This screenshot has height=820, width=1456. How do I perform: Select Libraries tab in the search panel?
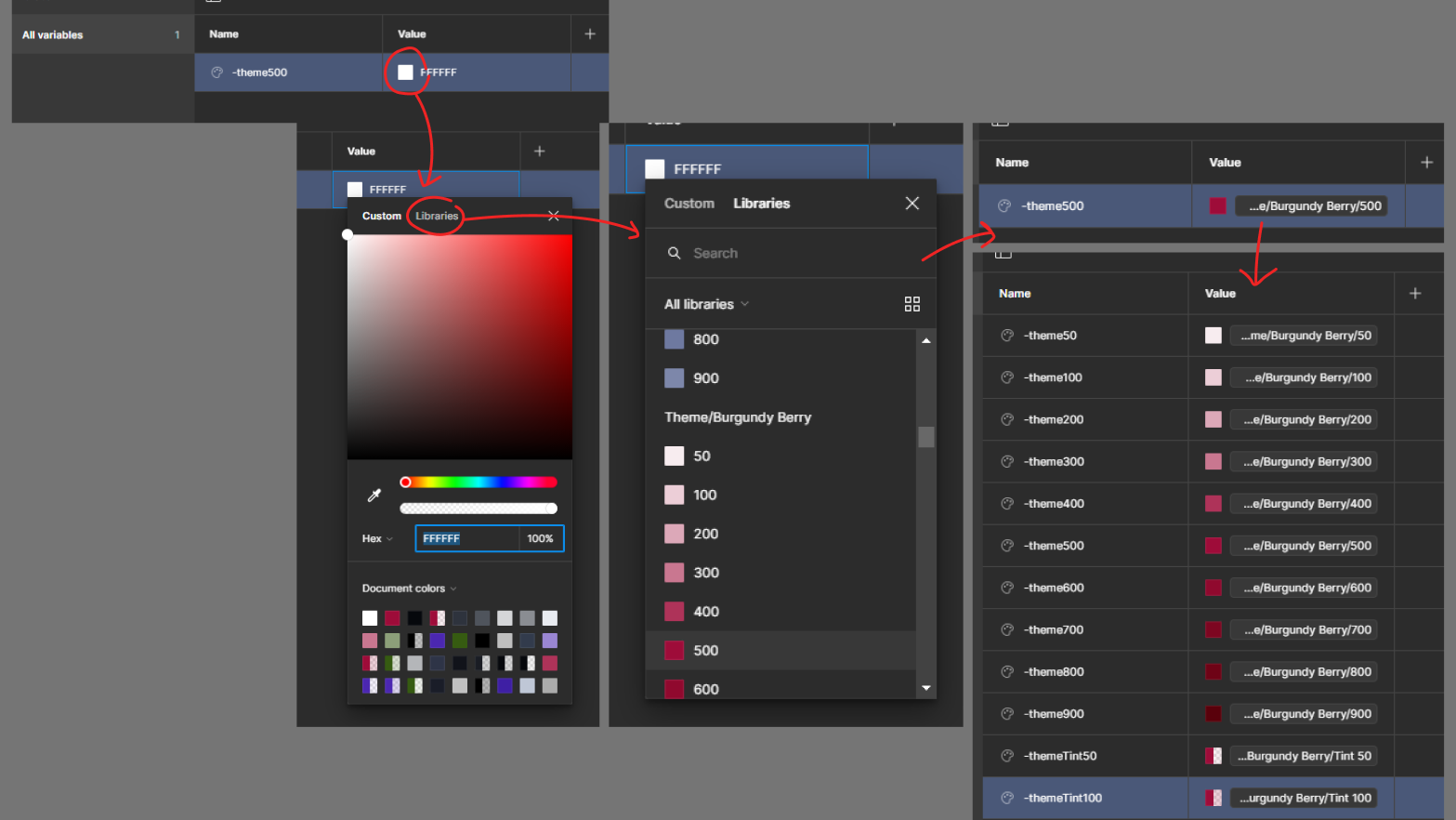point(762,204)
